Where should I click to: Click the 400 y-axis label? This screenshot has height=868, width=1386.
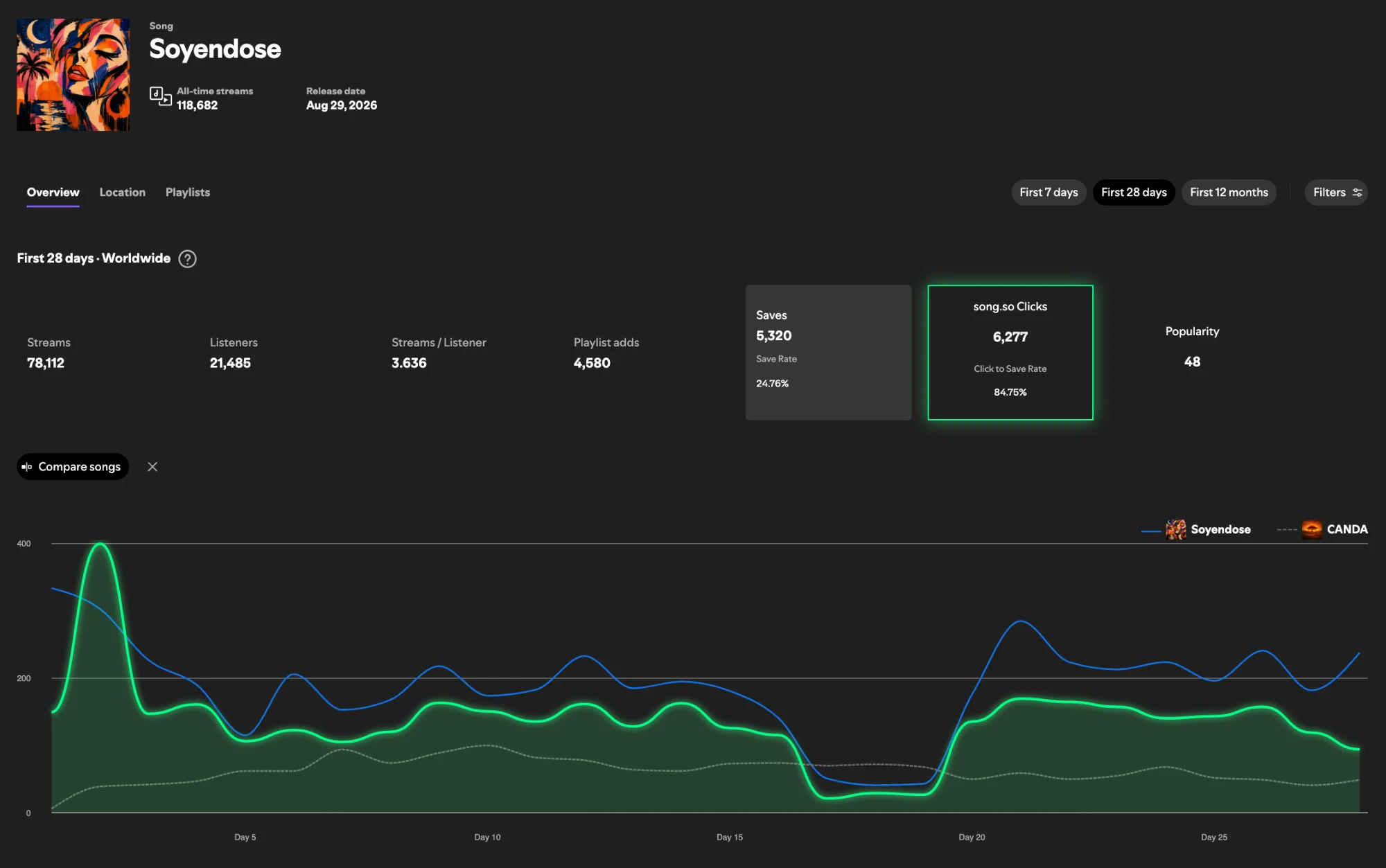point(24,544)
